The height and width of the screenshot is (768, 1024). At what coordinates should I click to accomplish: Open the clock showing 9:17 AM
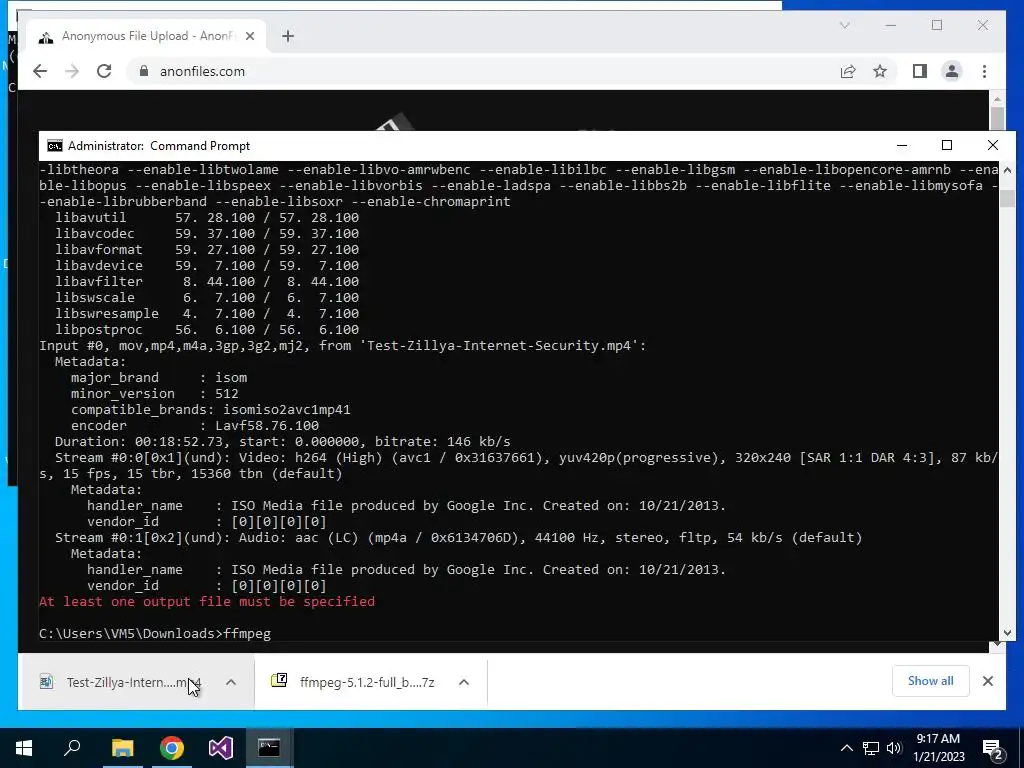[938, 748]
